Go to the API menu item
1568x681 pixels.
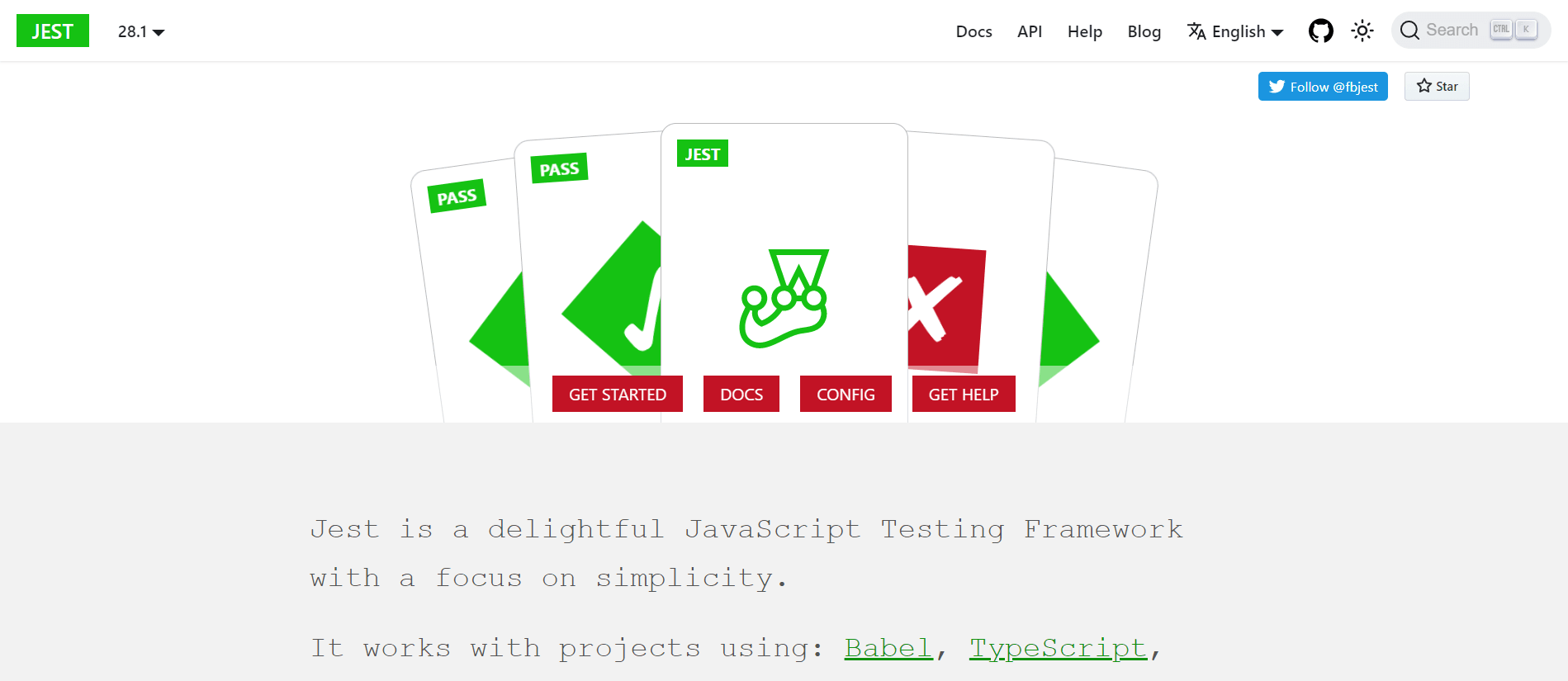(x=1029, y=31)
